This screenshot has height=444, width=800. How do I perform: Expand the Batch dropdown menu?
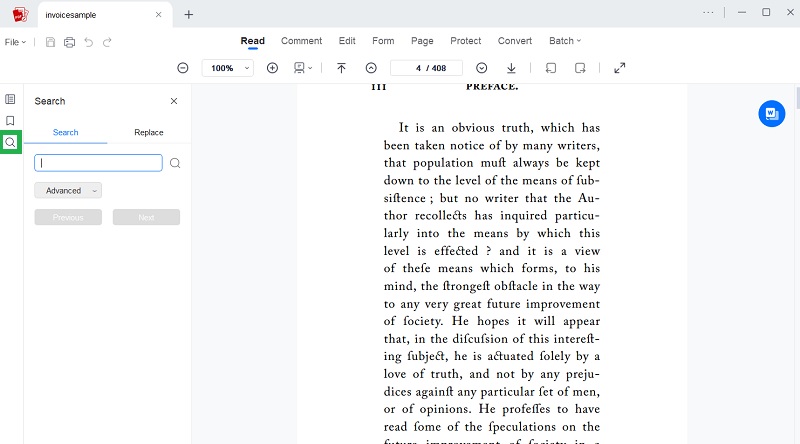coord(565,41)
